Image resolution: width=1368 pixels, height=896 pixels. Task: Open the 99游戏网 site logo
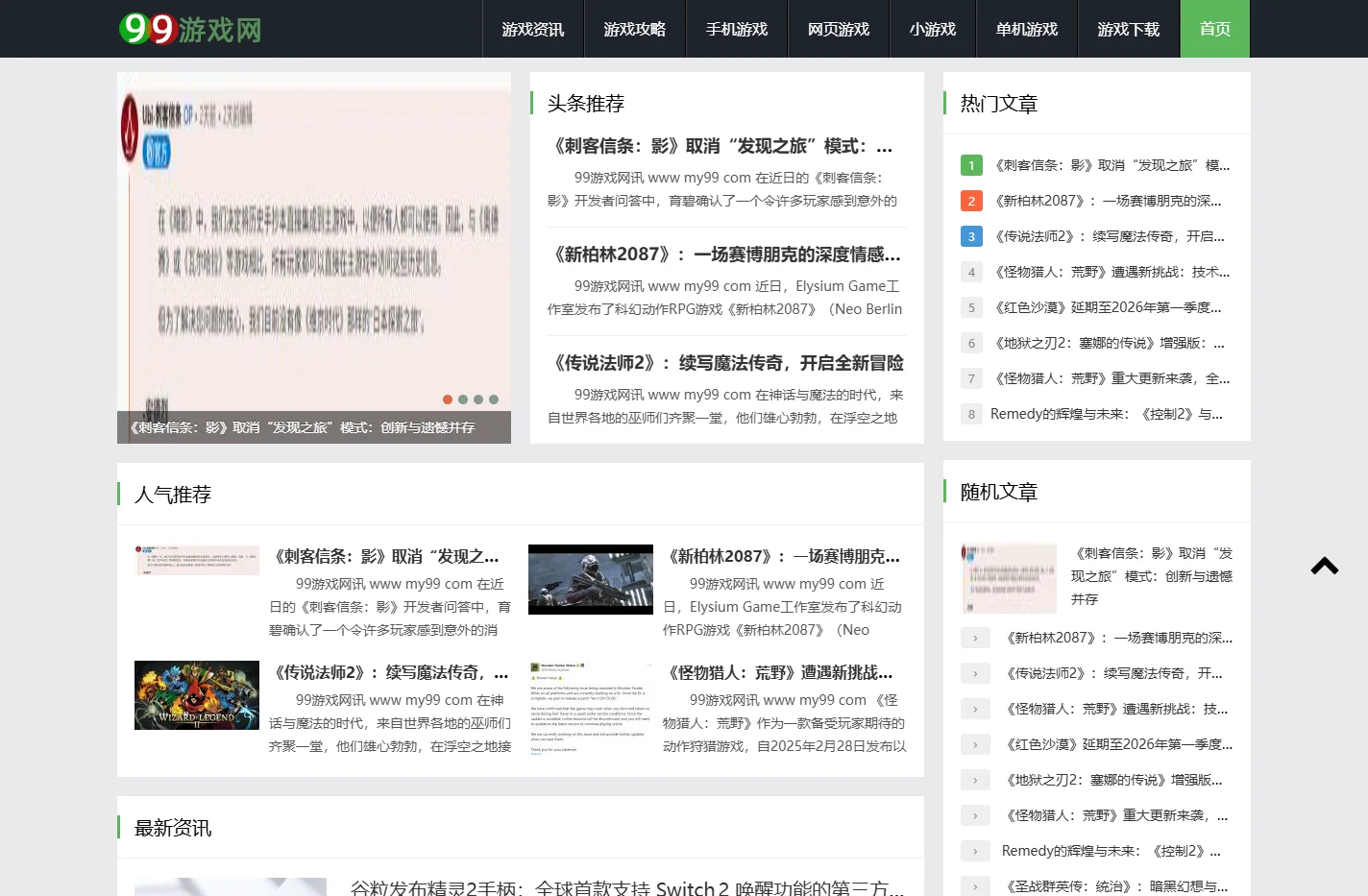coord(190,29)
